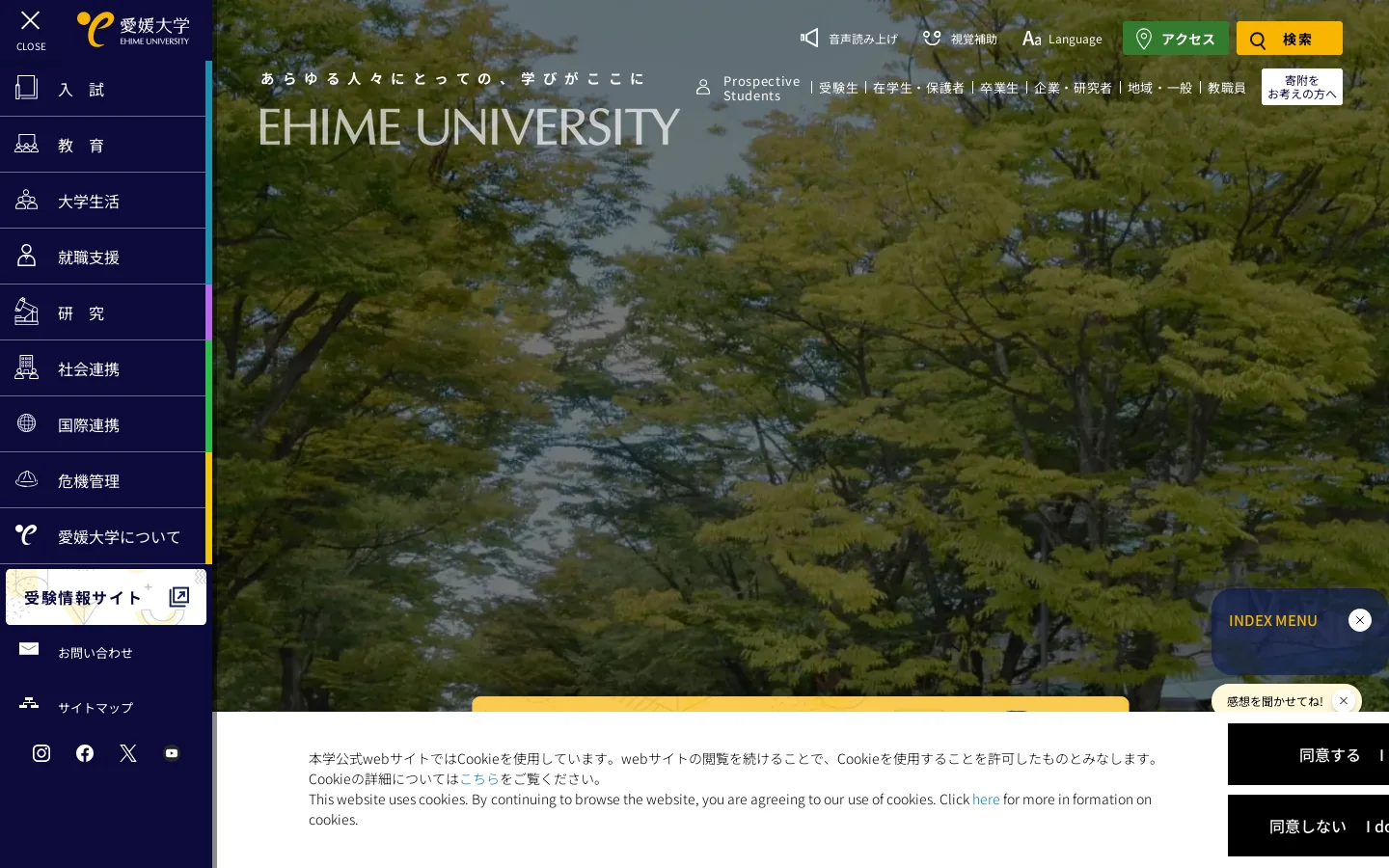Click the 在学生・保護者 header link
The width and height of the screenshot is (1389, 868).
pyautogui.click(x=918, y=88)
